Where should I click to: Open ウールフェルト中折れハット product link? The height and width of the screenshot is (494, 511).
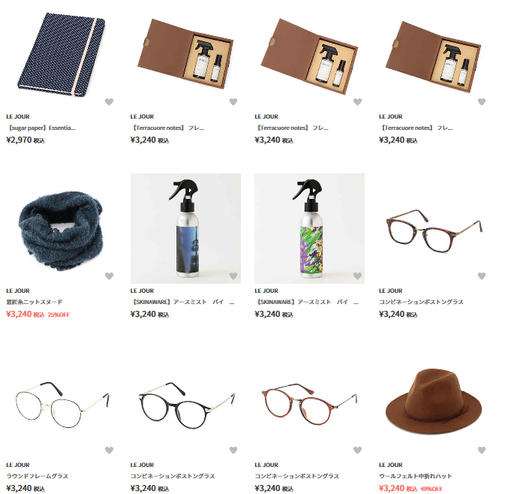[x=415, y=476]
